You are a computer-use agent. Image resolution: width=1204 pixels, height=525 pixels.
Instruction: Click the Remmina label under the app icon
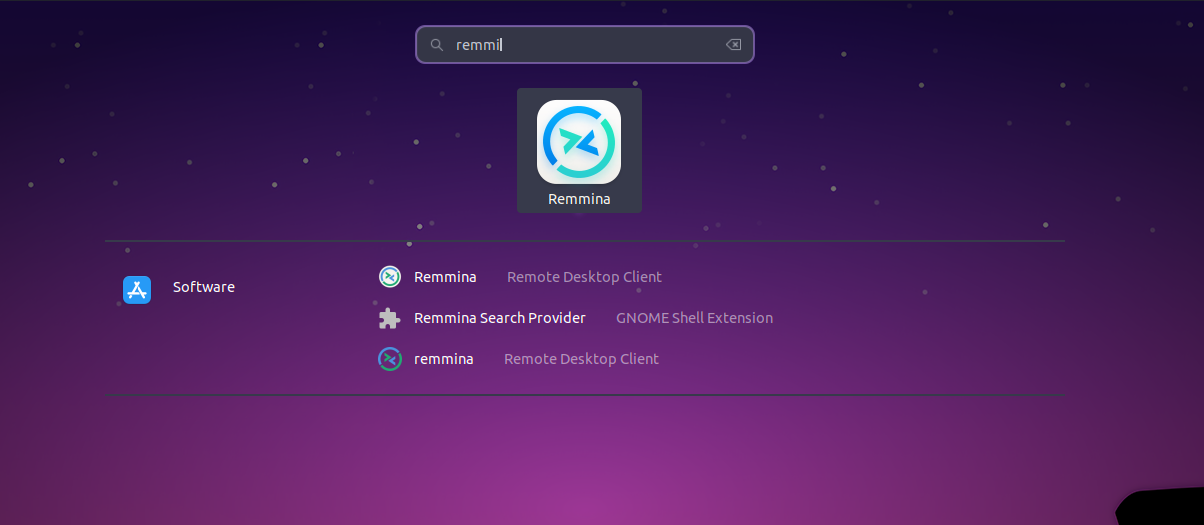click(x=579, y=199)
